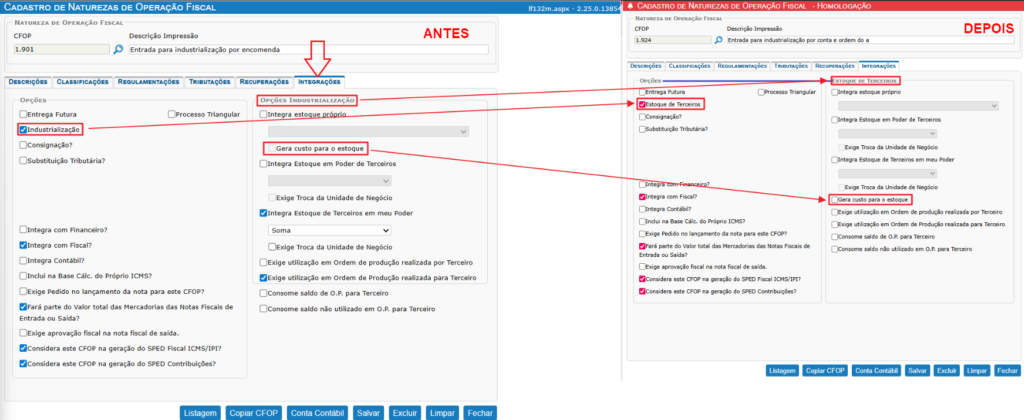Go to Descrições tab in the ANTES form
This screenshot has height=420, width=1024.
26,81
